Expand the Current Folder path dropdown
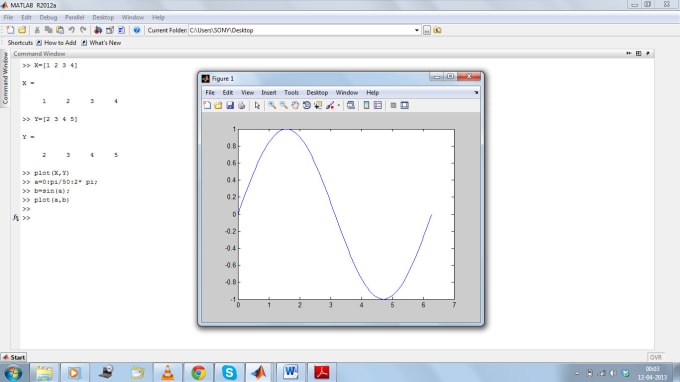Viewport: 680px width, 382px height. point(417,30)
